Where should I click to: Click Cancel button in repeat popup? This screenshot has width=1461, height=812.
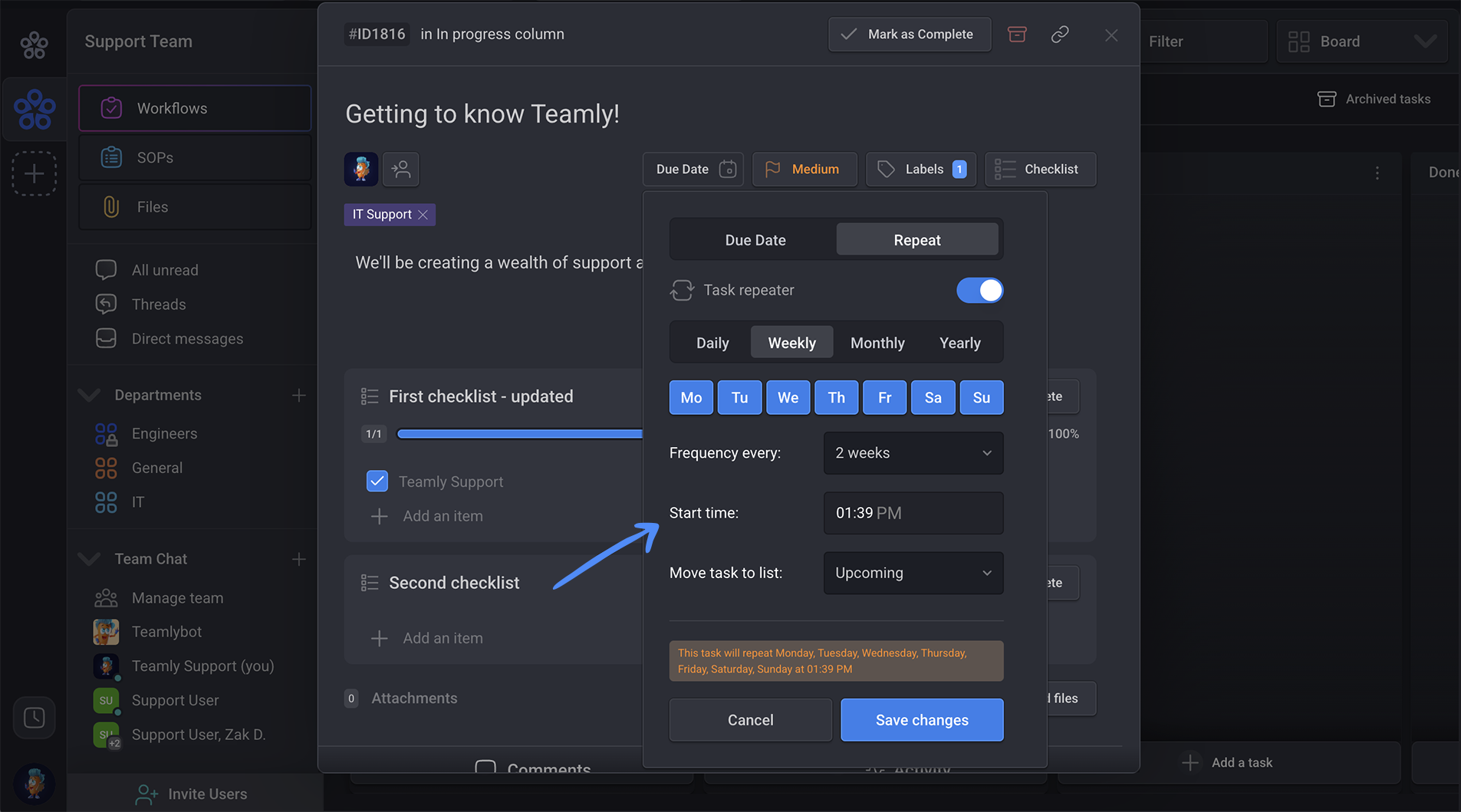(751, 720)
